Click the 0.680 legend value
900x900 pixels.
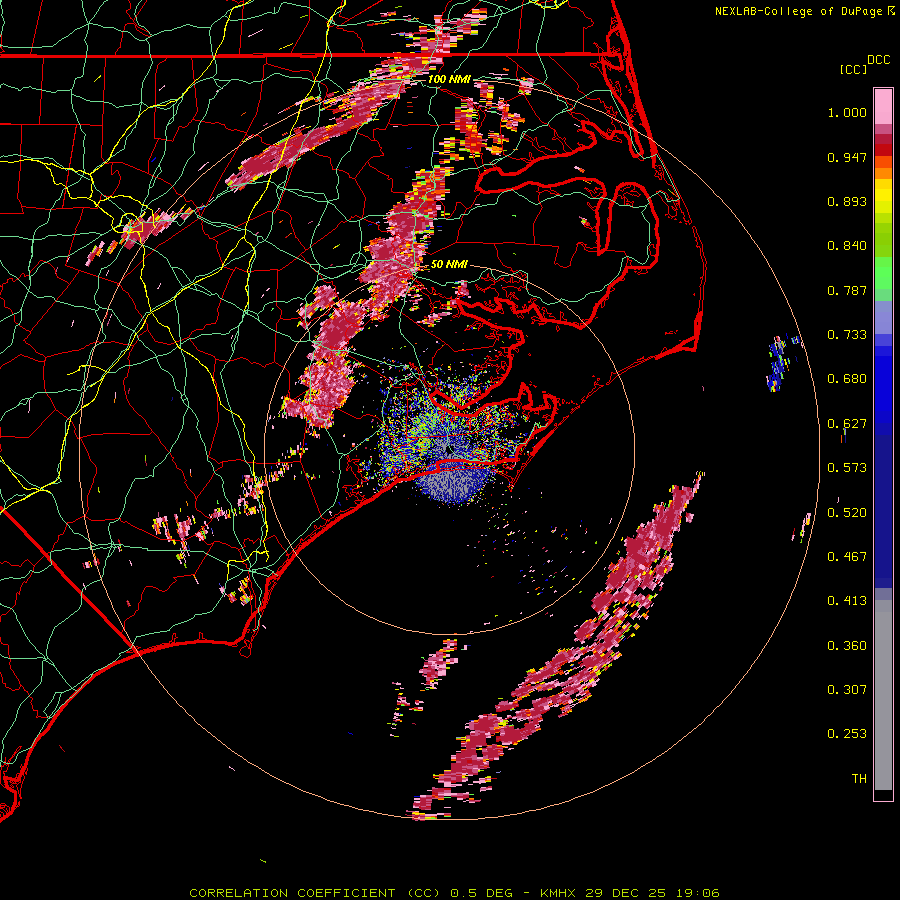click(847, 379)
